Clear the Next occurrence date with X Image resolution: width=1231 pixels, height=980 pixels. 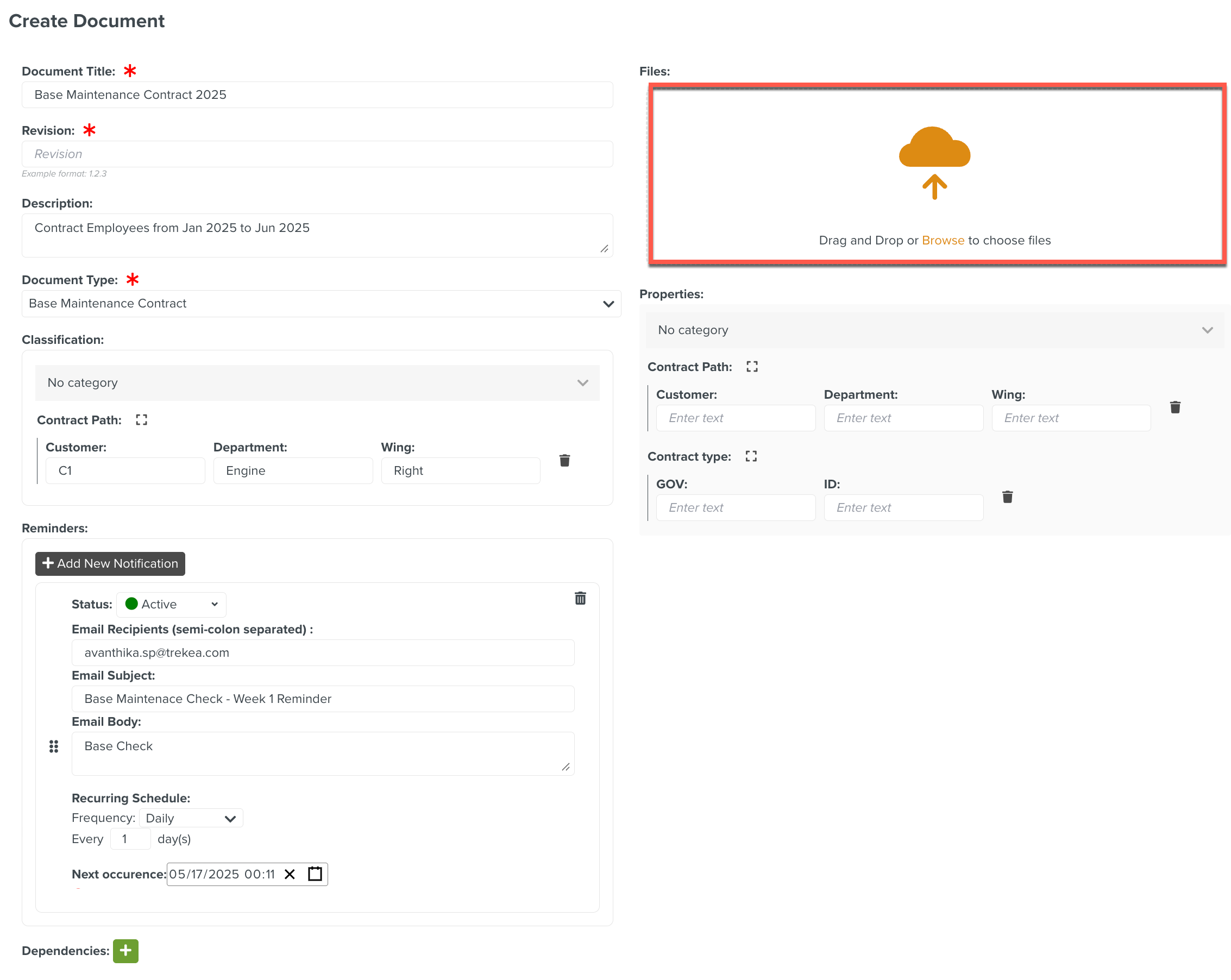click(x=290, y=874)
